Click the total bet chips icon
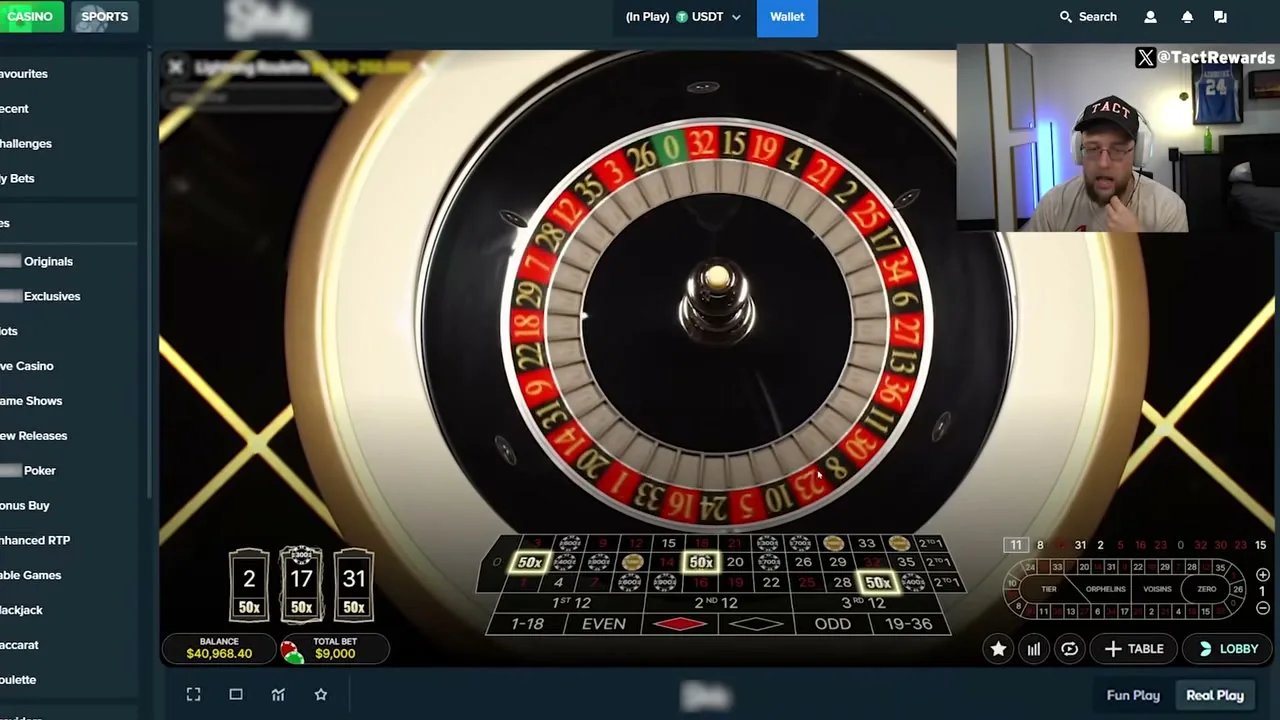This screenshot has height=720, width=1280. [x=292, y=653]
